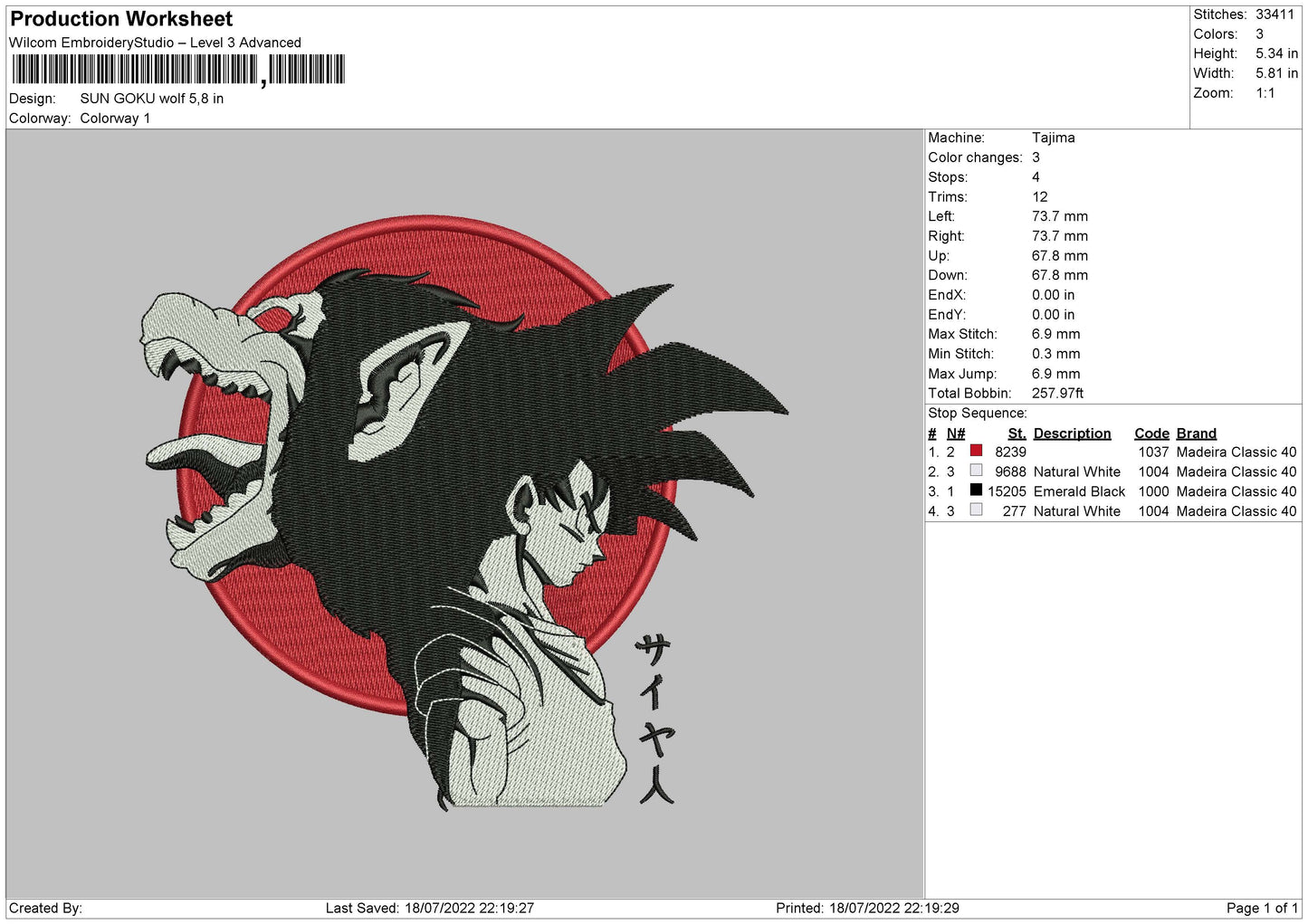1308x924 pixels.
Task: Click the Natural White swatch in row 2
Action: [x=976, y=471]
